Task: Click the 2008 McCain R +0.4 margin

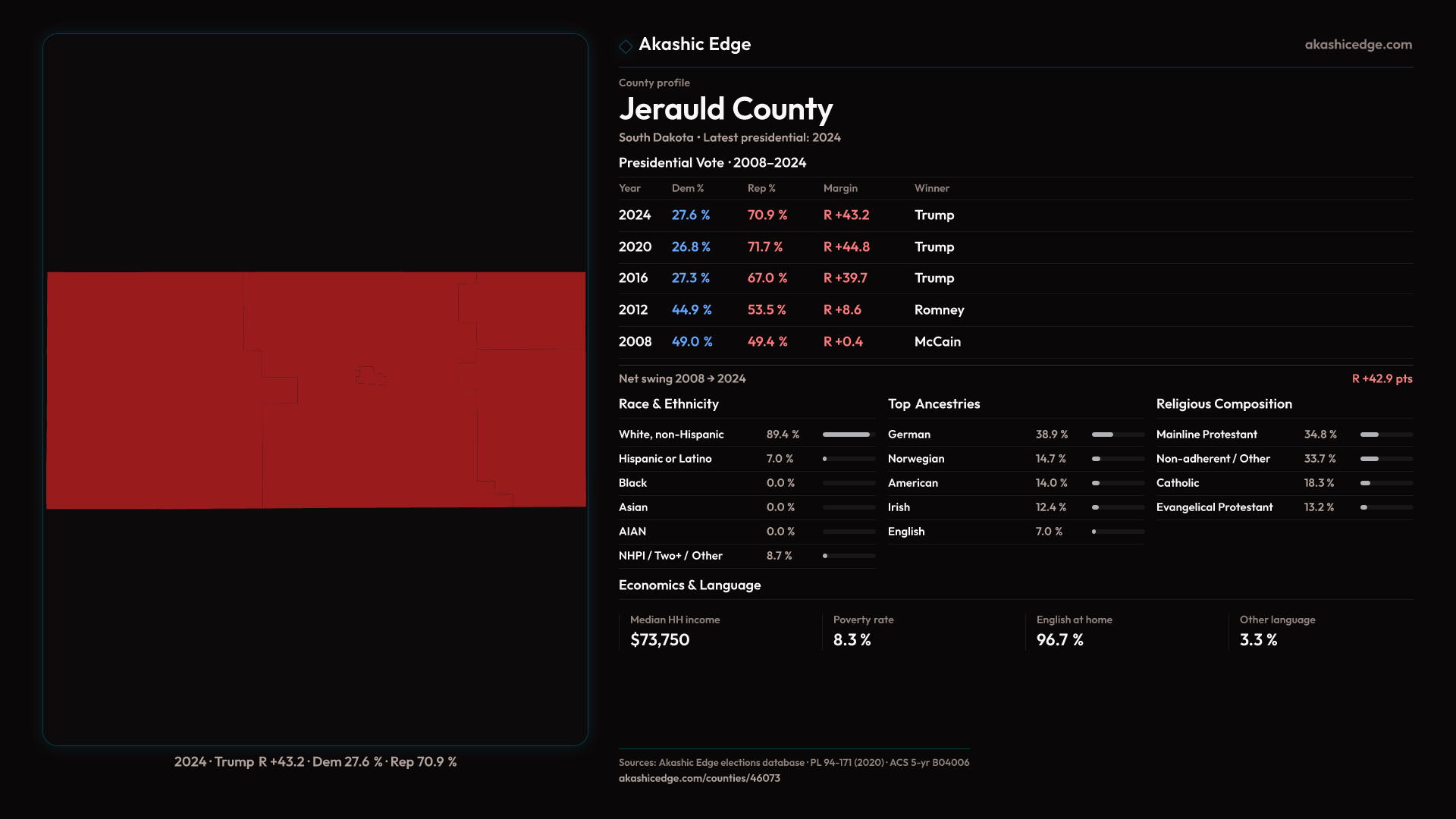Action: 843,342
